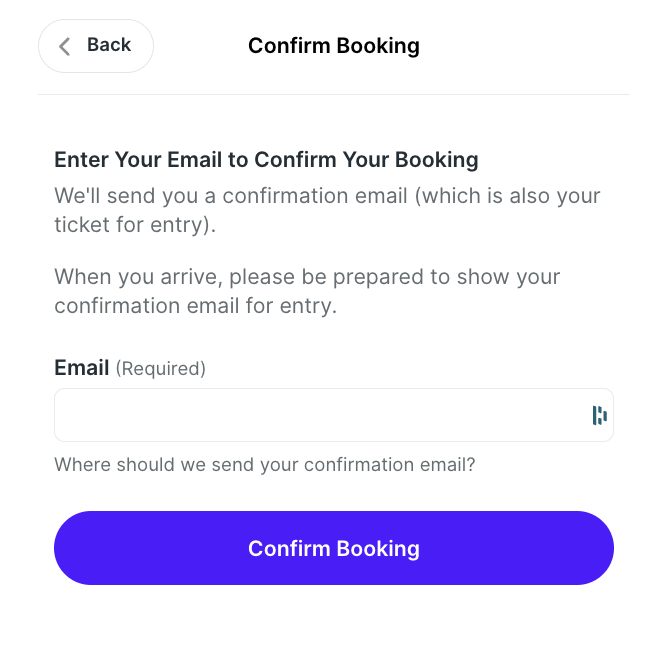Image resolution: width=654 pixels, height=652 pixels.
Task: Click the white Confirm Booking text on the button
Action: [334, 549]
